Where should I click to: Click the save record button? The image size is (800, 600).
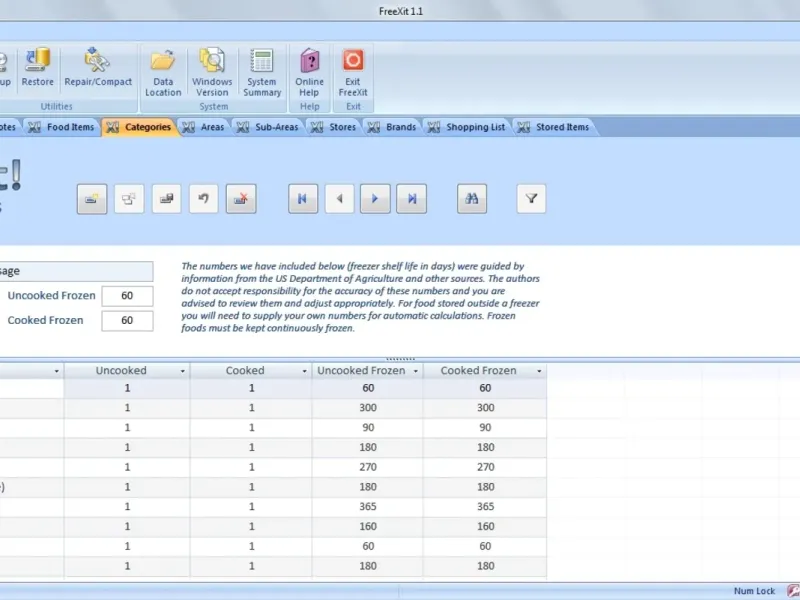point(166,199)
